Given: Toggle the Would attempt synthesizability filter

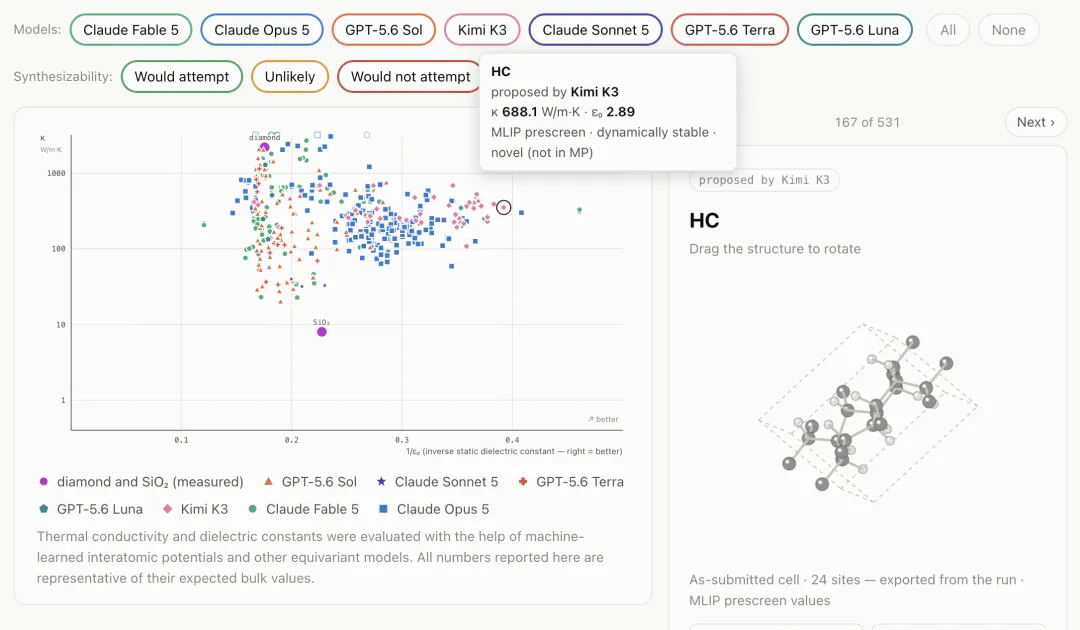Looking at the screenshot, I should (182, 76).
